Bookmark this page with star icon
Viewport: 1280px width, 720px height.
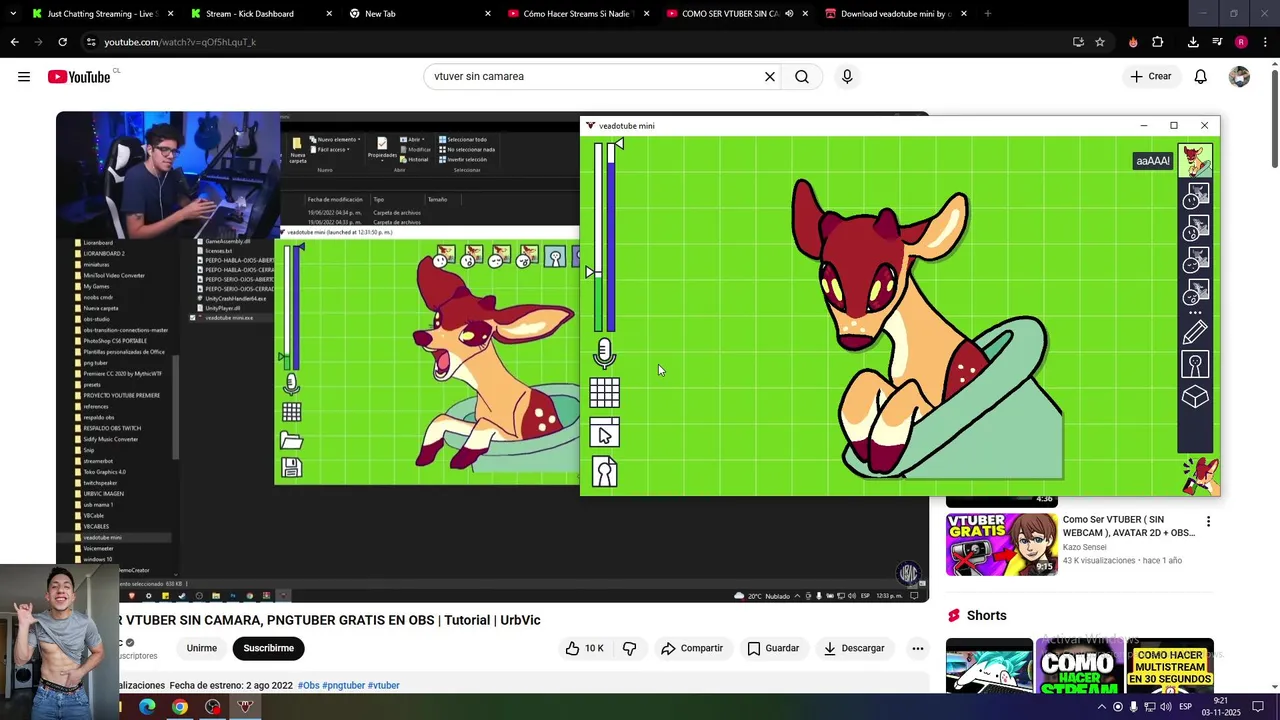[x=1100, y=42]
